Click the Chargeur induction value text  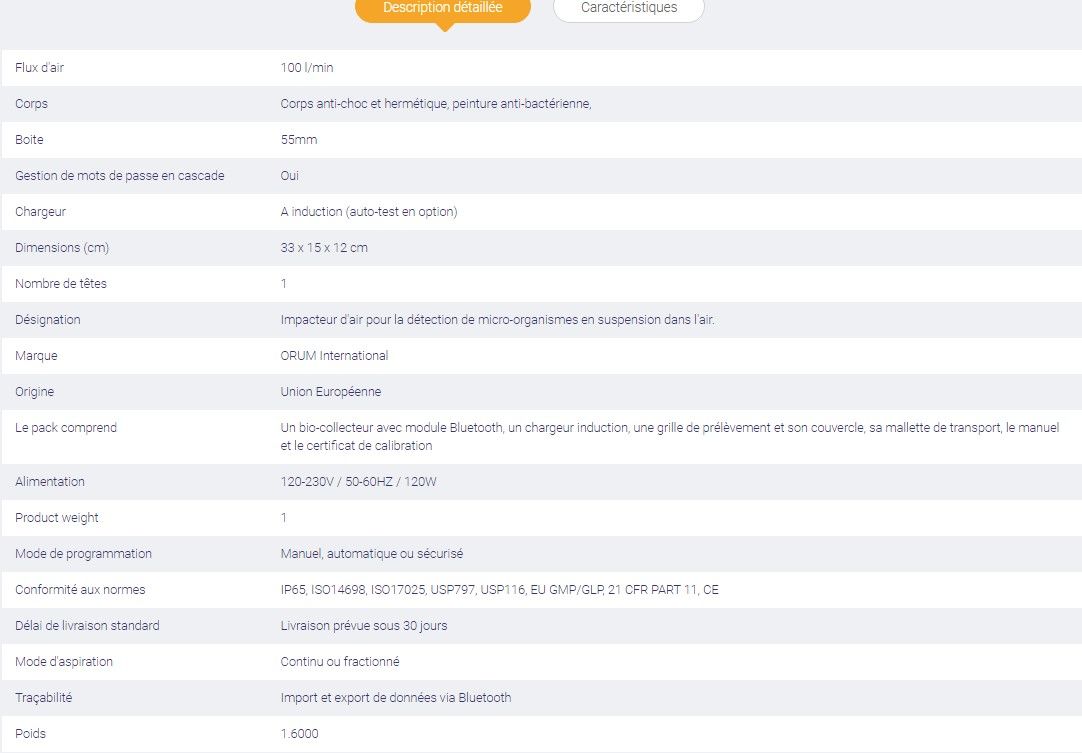pos(369,212)
